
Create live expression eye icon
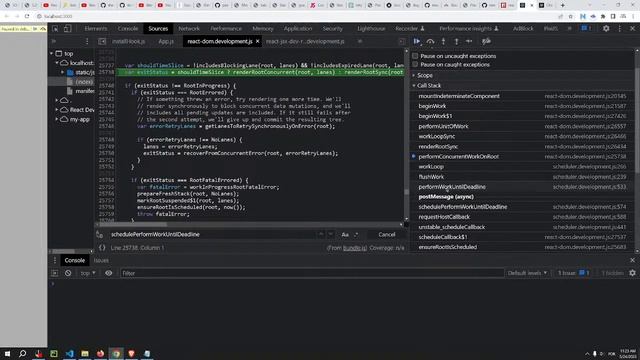[x=109, y=273]
